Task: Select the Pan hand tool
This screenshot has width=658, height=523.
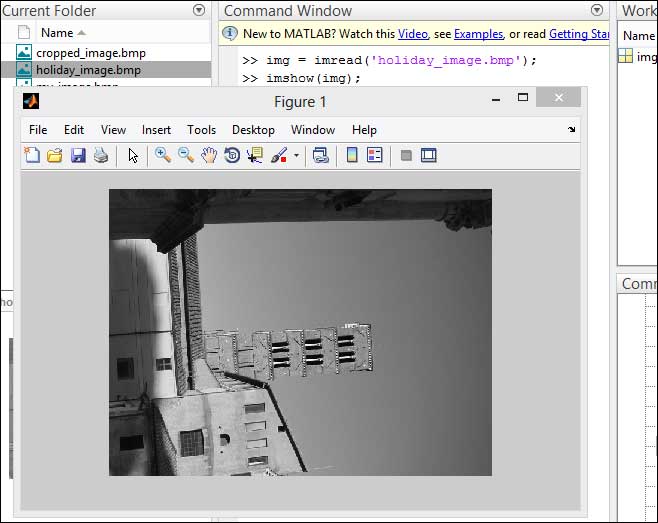Action: click(209, 155)
